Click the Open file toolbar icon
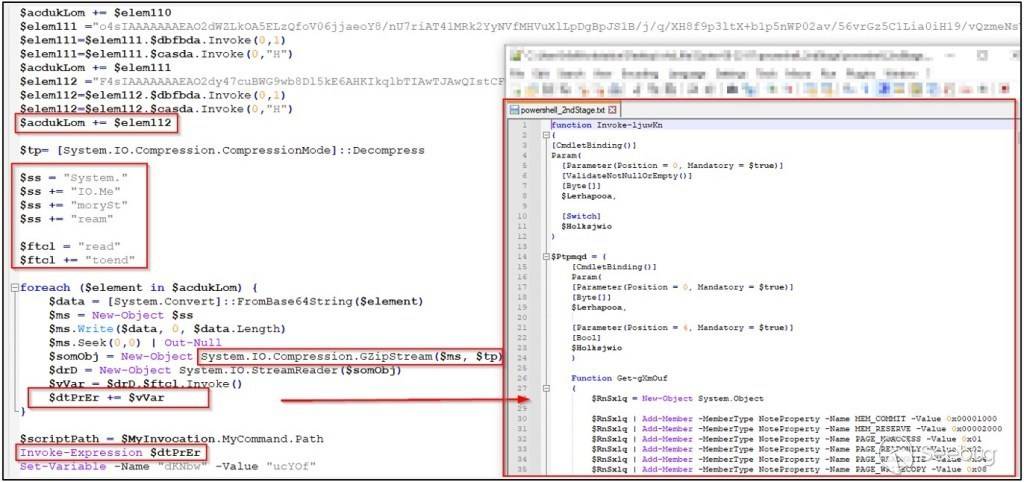The image size is (1024, 482). click(531, 89)
